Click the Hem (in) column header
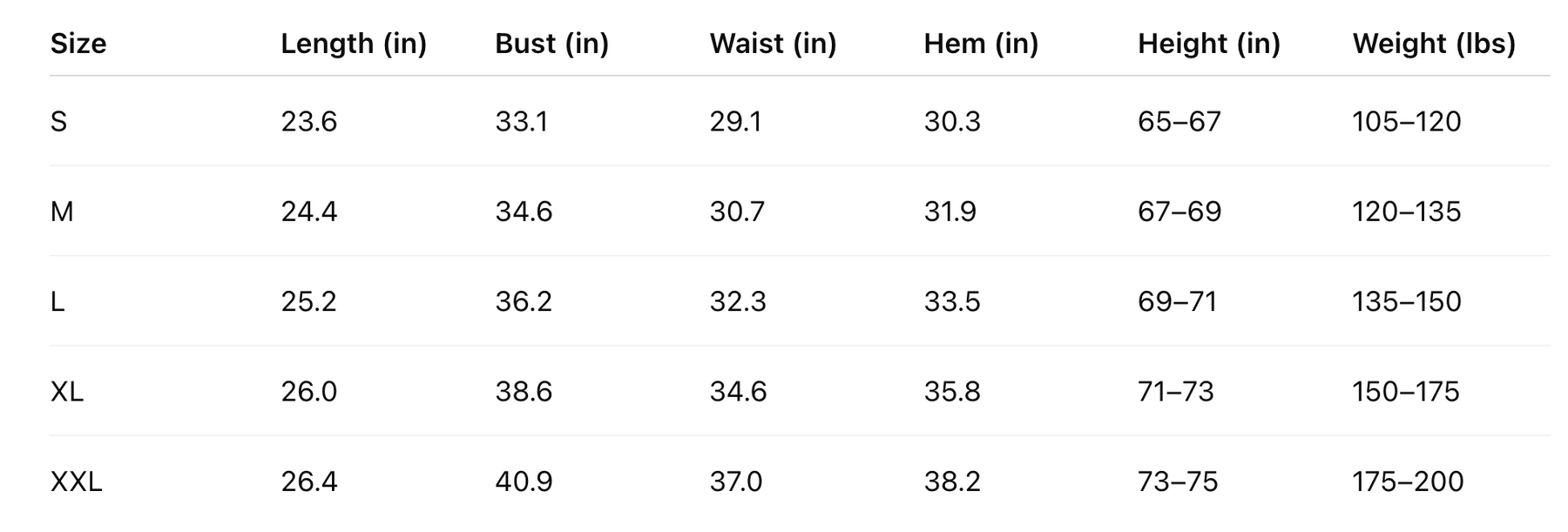1568x532 pixels. point(981,44)
